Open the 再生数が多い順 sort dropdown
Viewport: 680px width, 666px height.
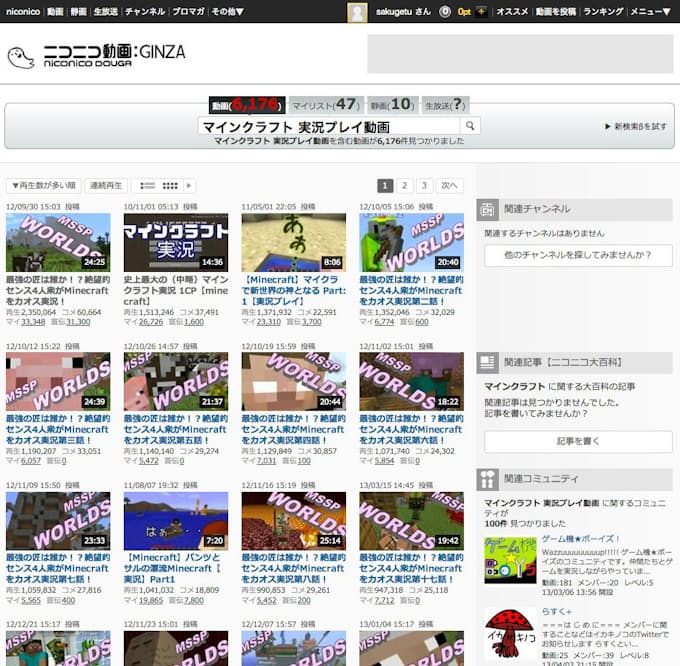click(43, 186)
